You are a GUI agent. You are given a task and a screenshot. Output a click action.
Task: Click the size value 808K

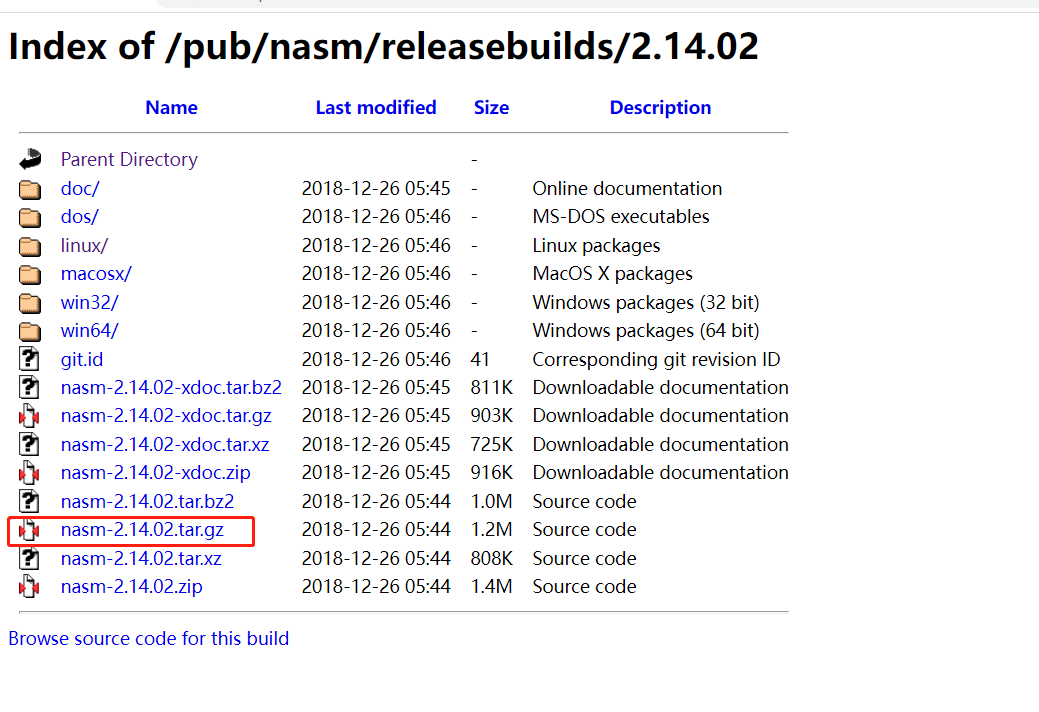point(492,558)
